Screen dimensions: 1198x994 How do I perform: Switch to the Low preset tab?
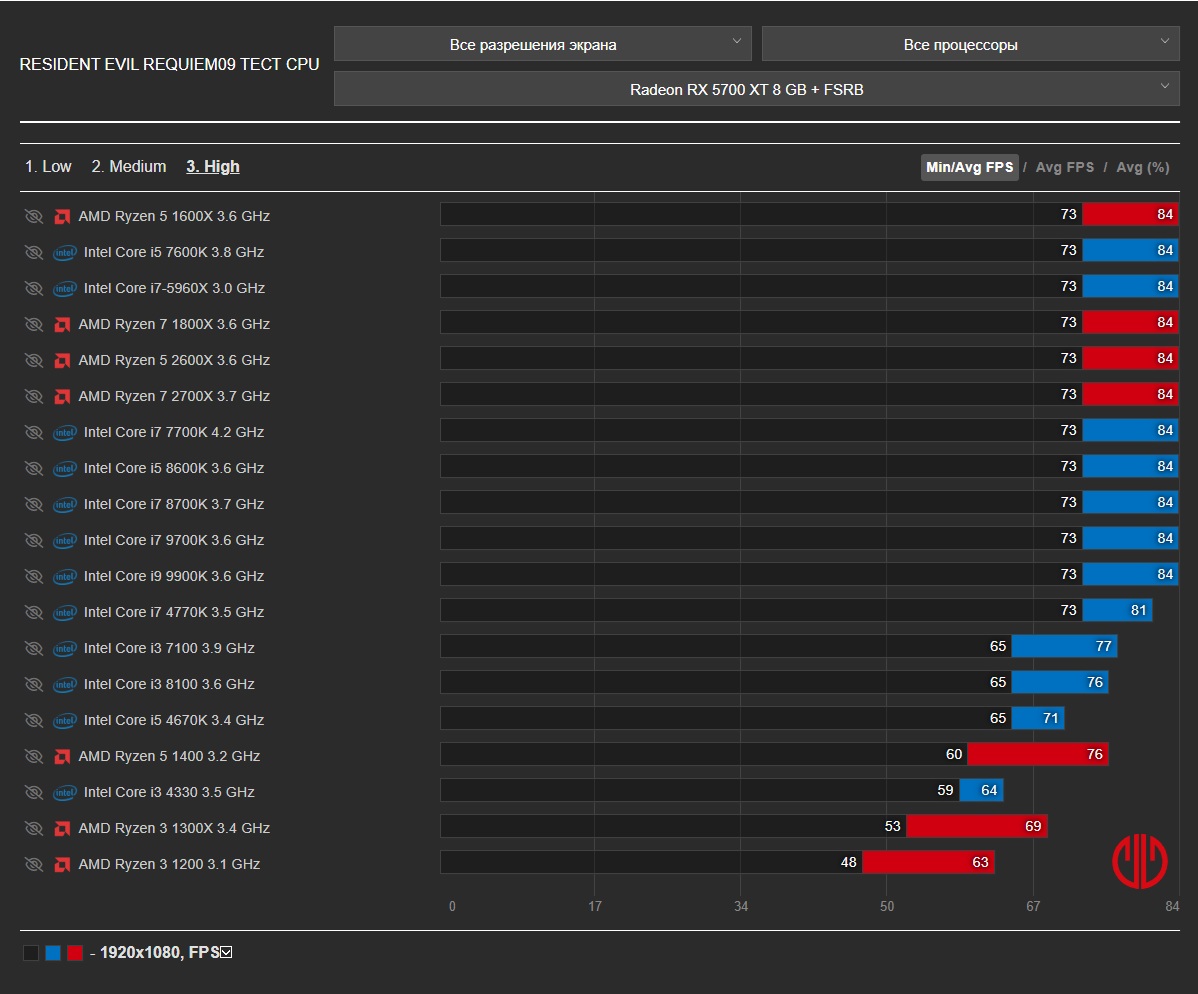[x=48, y=167]
